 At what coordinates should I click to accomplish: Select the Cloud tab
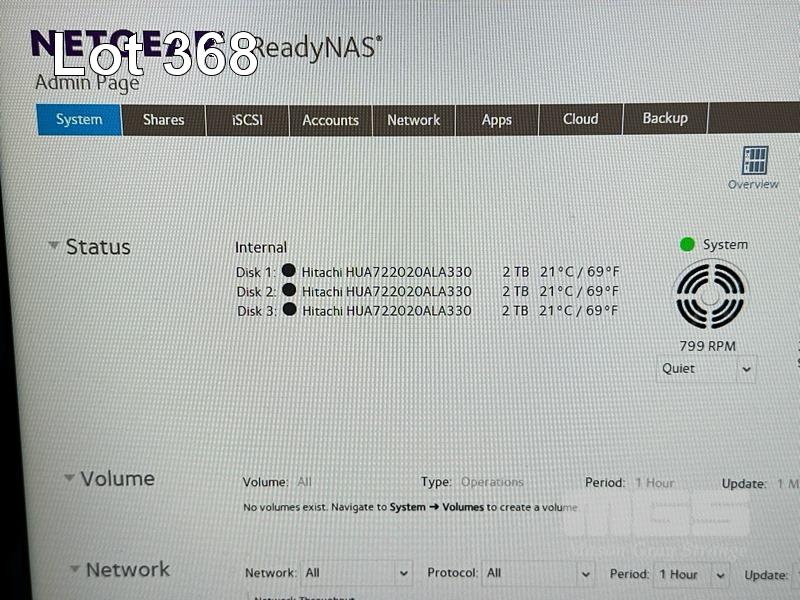580,119
